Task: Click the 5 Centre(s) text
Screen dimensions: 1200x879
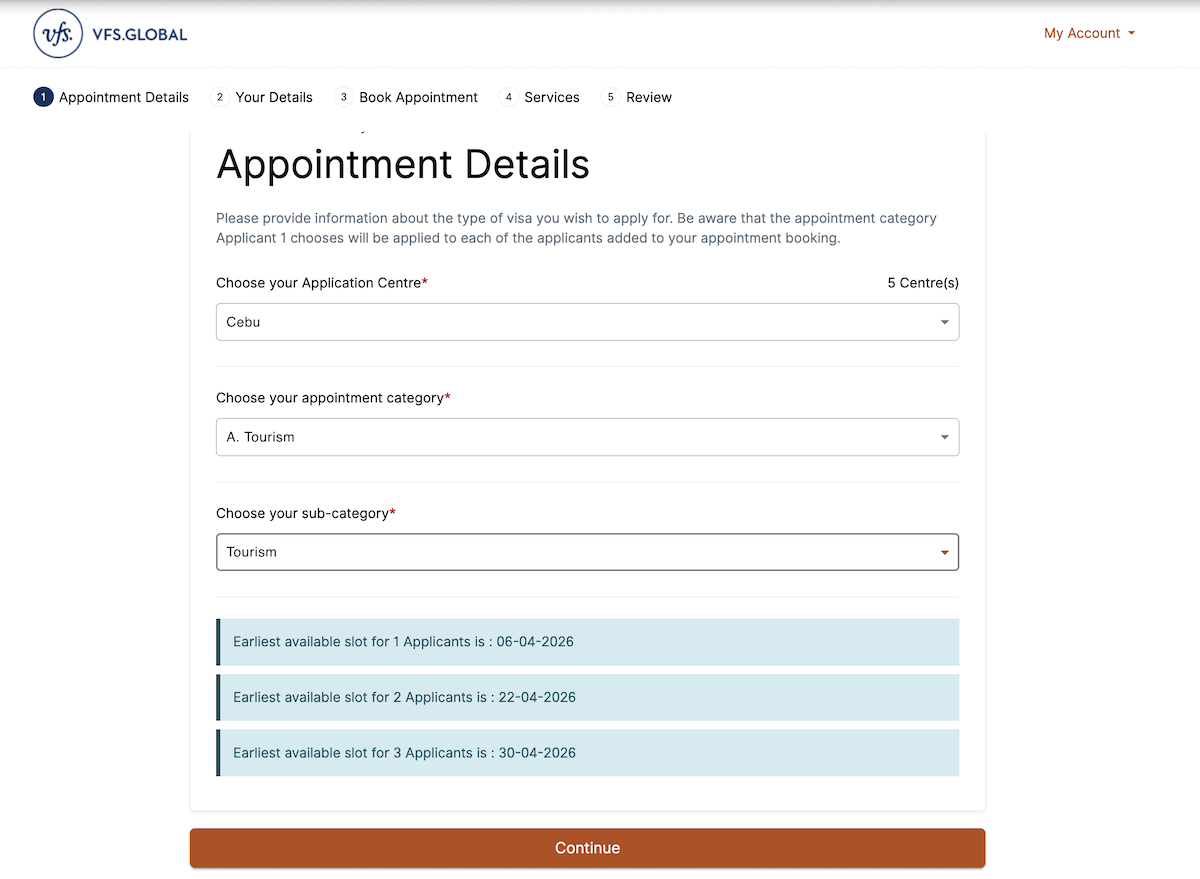Action: [922, 282]
